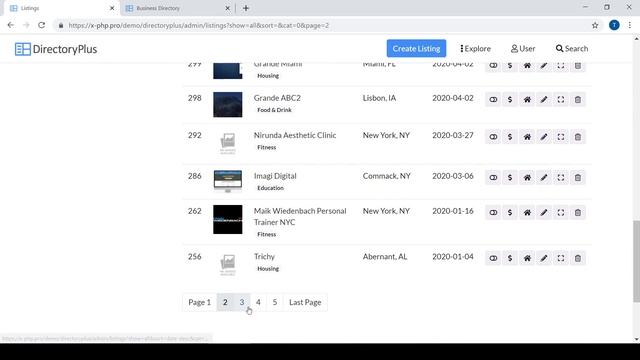The height and width of the screenshot is (360, 640).
Task: Bookmark this page with star icon
Action: pyautogui.click(x=595, y=25)
